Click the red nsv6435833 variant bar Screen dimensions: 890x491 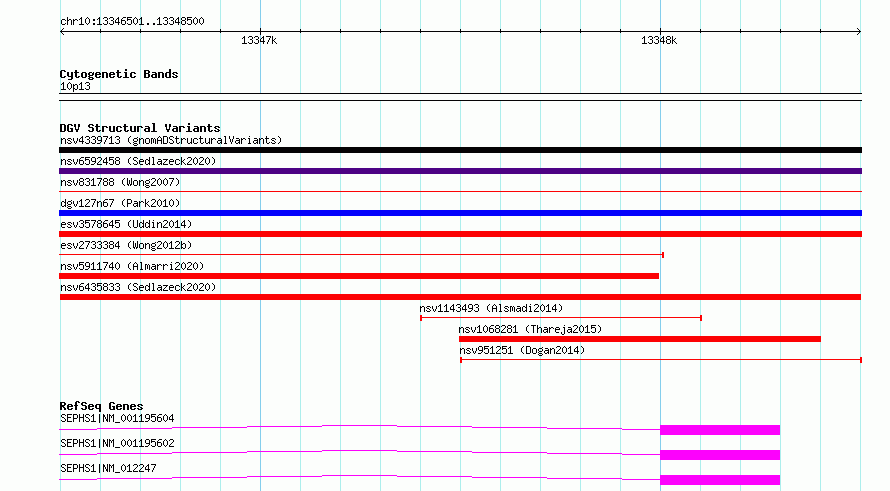pos(460,297)
